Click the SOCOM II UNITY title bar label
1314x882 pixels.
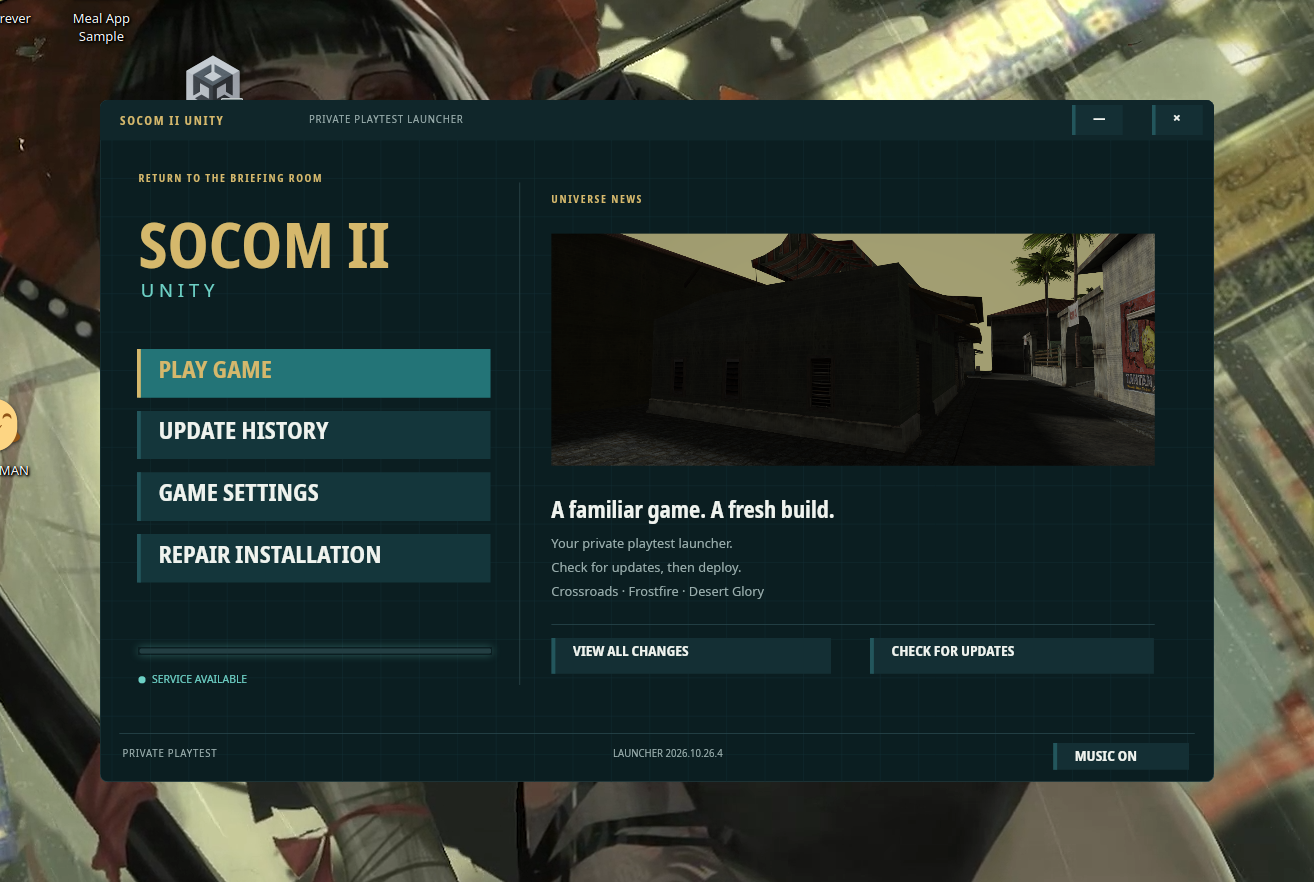172,120
